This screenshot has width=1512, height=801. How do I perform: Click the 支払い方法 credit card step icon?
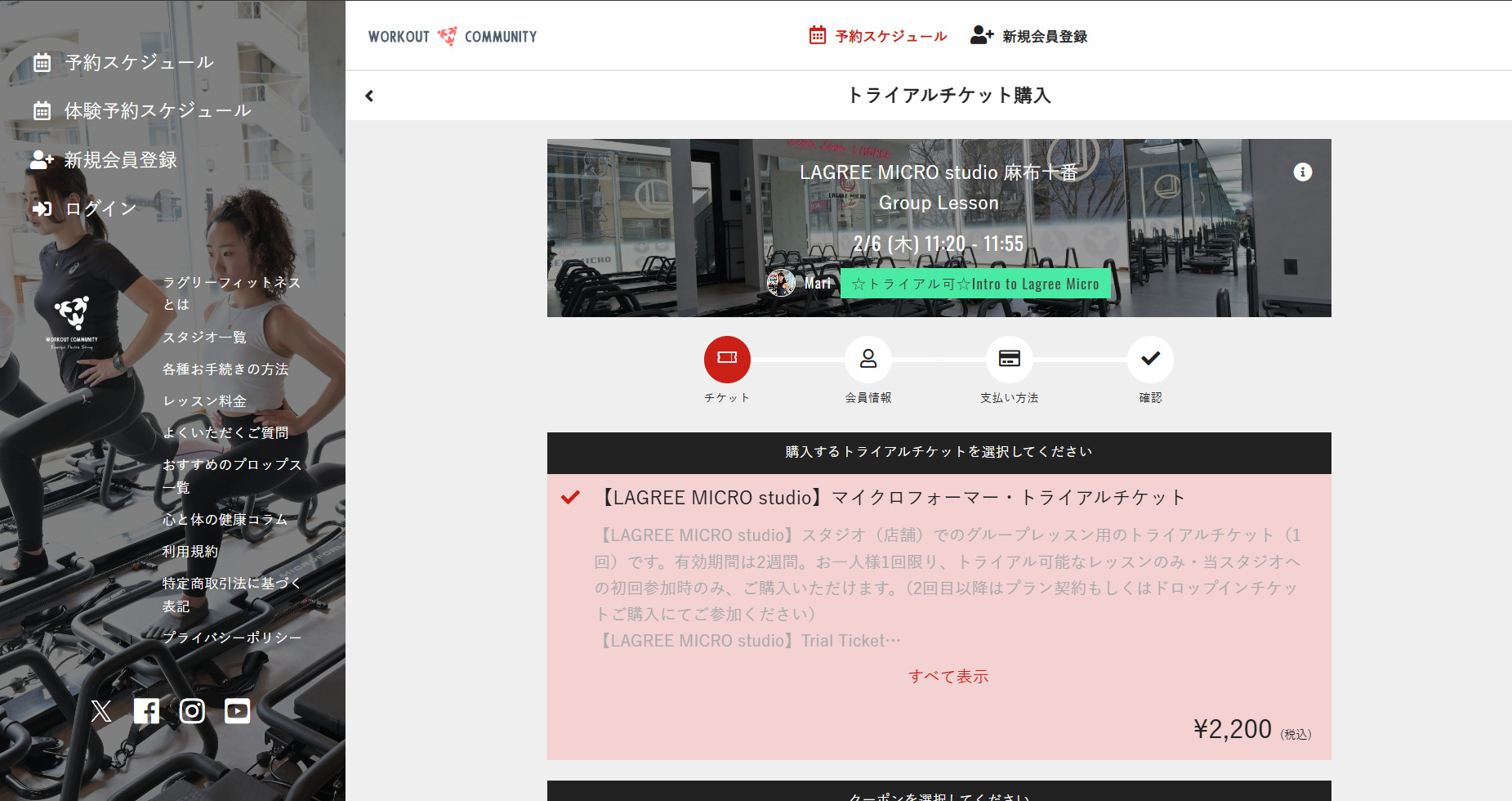pyautogui.click(x=1010, y=360)
